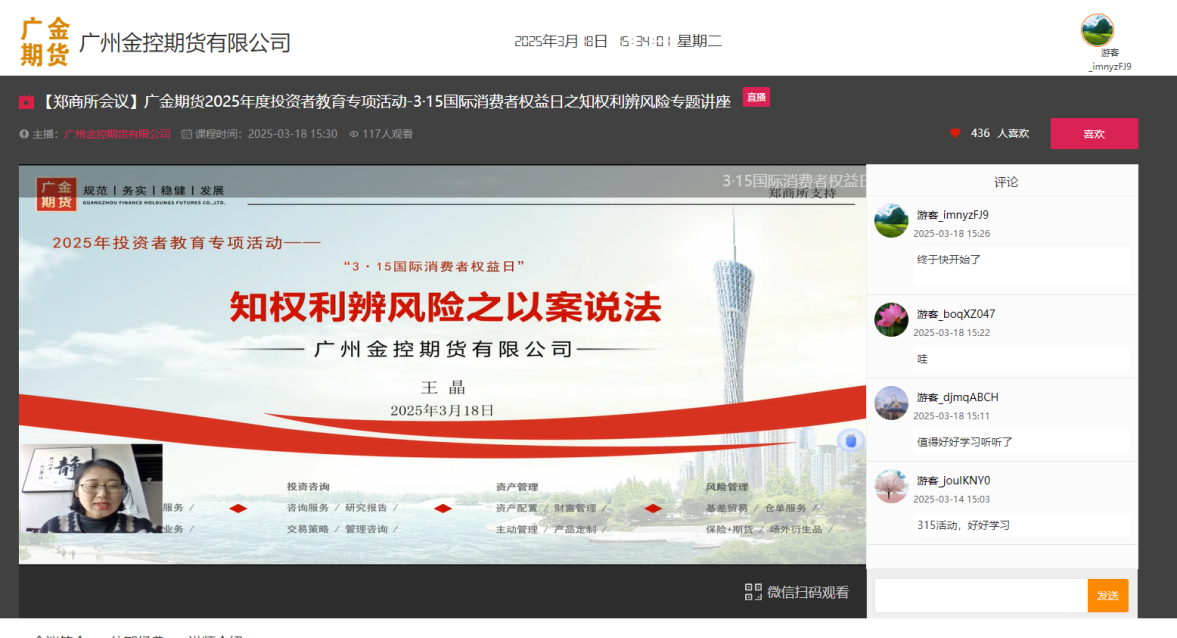Open the guest avatar in the top right corner
The image size is (1177, 638).
click(1097, 30)
